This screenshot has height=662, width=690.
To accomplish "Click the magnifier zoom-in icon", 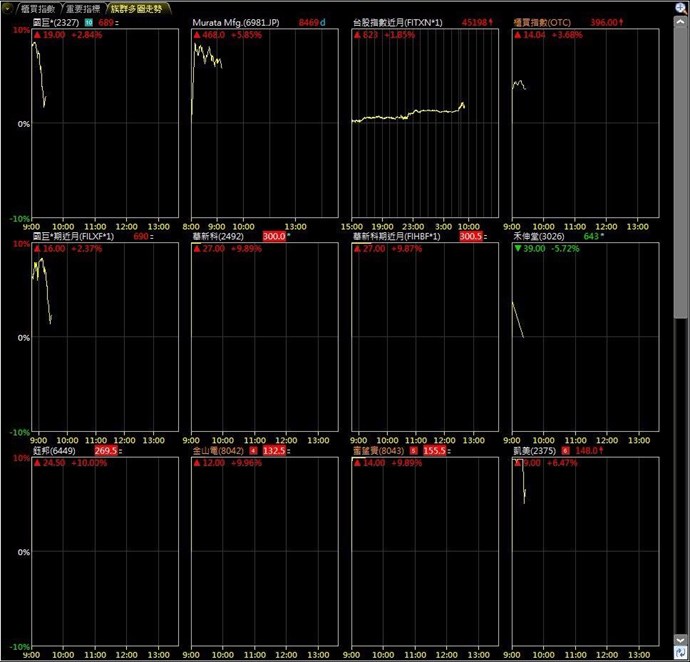I will pos(681,7).
